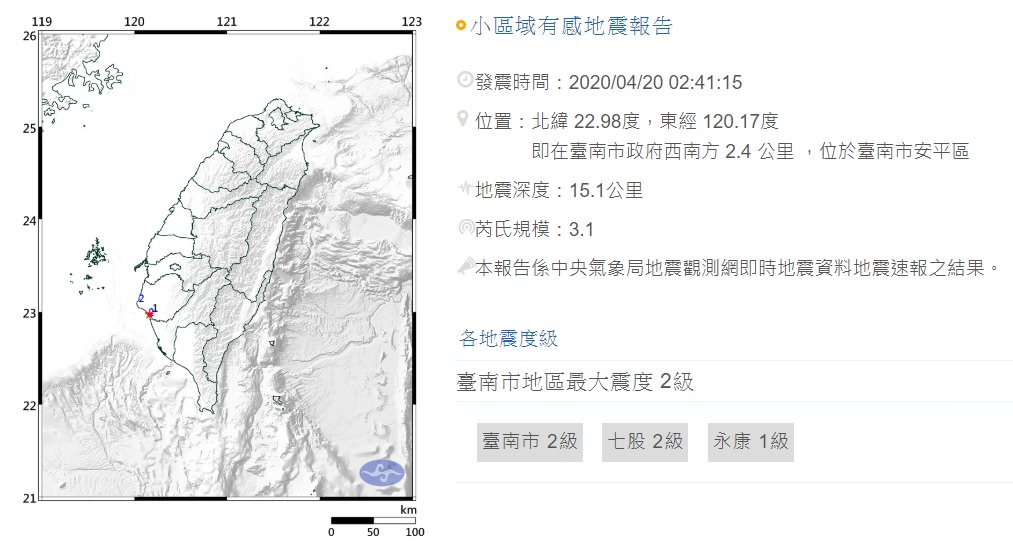Click the 各地震度級 section heading
The height and width of the screenshot is (549, 1013).
(508, 338)
